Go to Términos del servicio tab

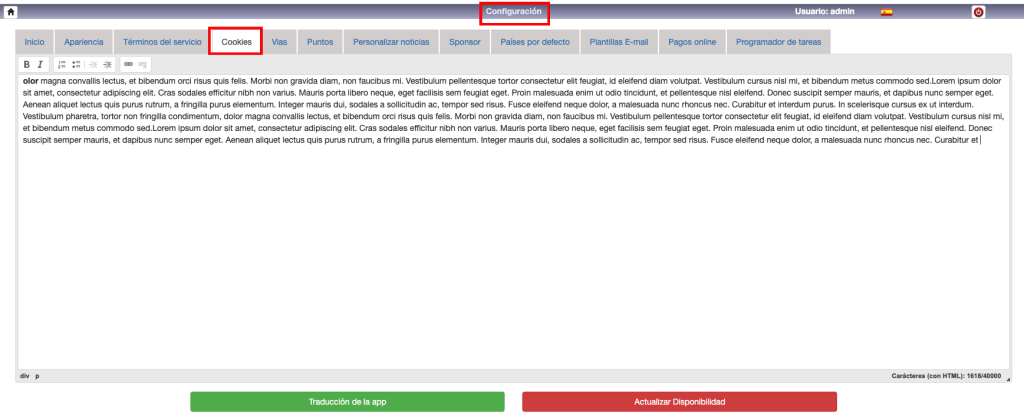161,42
